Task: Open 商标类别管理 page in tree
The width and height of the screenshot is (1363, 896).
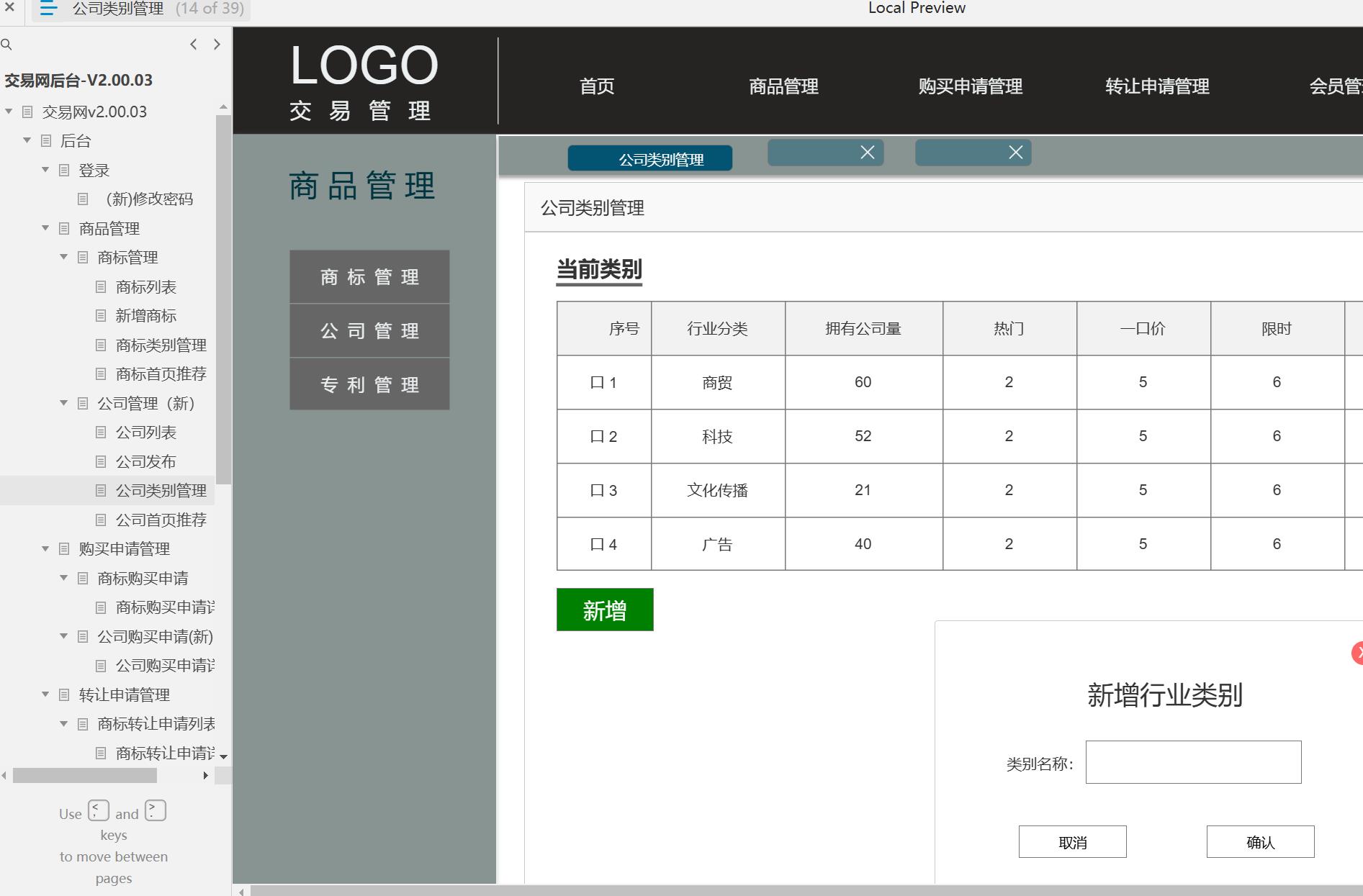Action: [161, 345]
